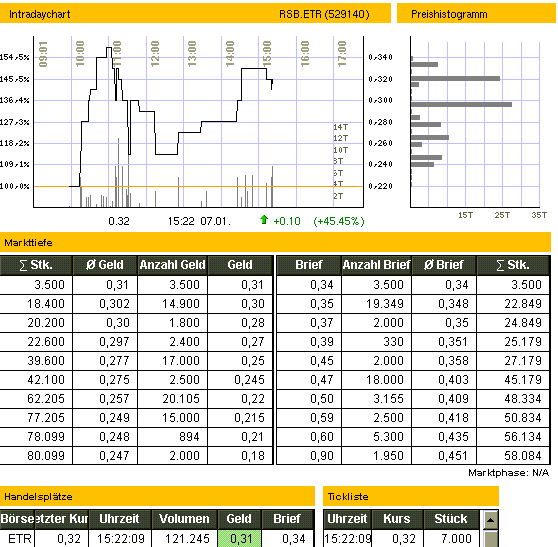Click the Marktphase: N/A label
The height and width of the screenshot is (547, 558).
click(509, 473)
